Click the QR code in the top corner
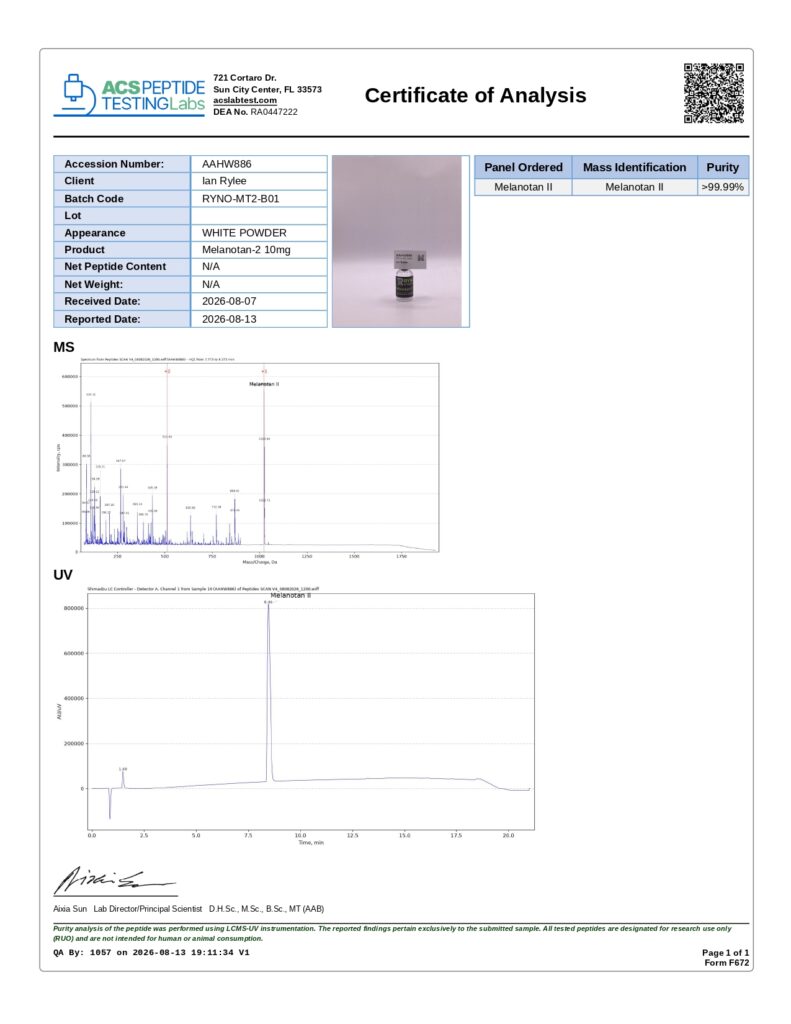 713,93
